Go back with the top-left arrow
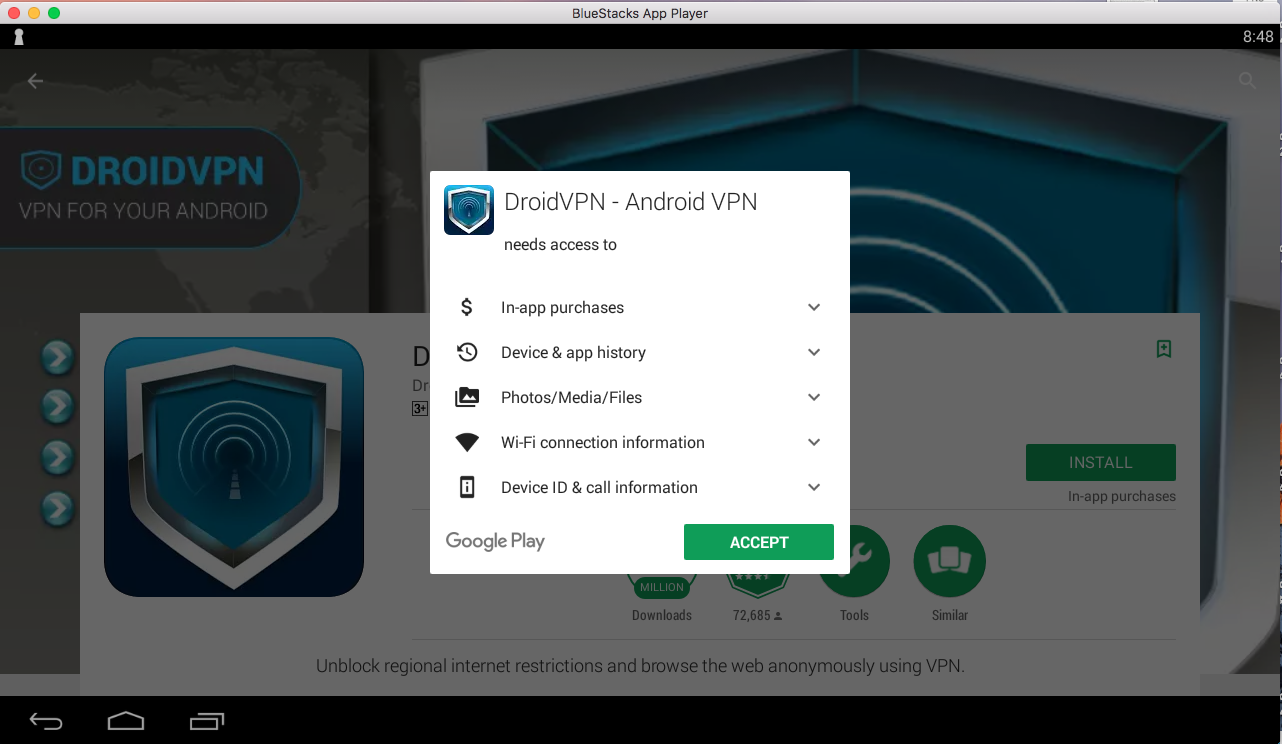 tap(35, 81)
